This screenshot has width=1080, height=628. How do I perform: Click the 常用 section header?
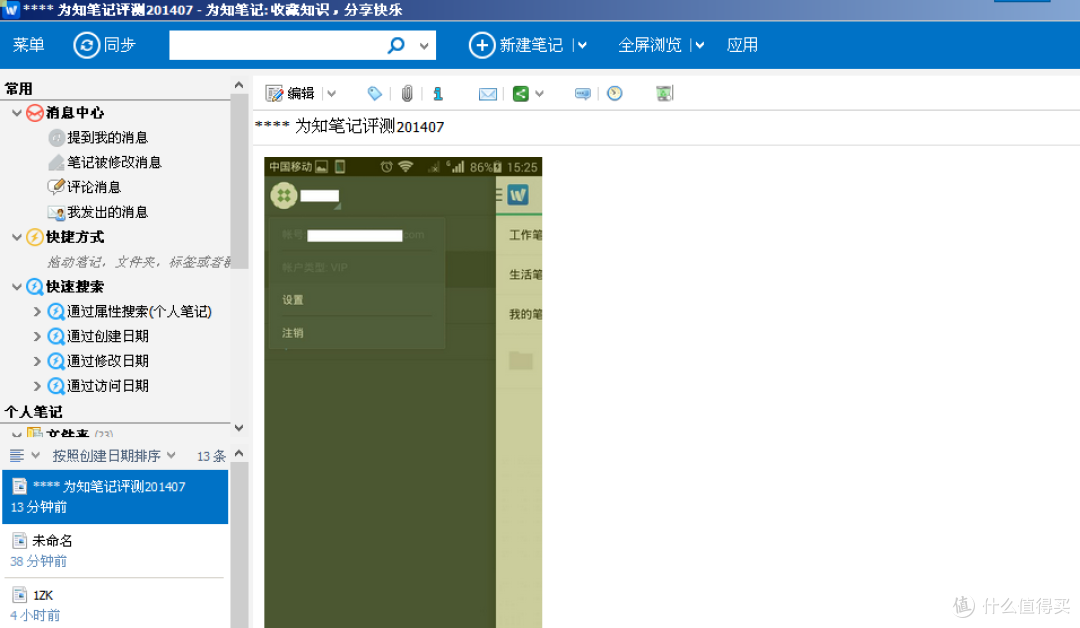coord(19,89)
